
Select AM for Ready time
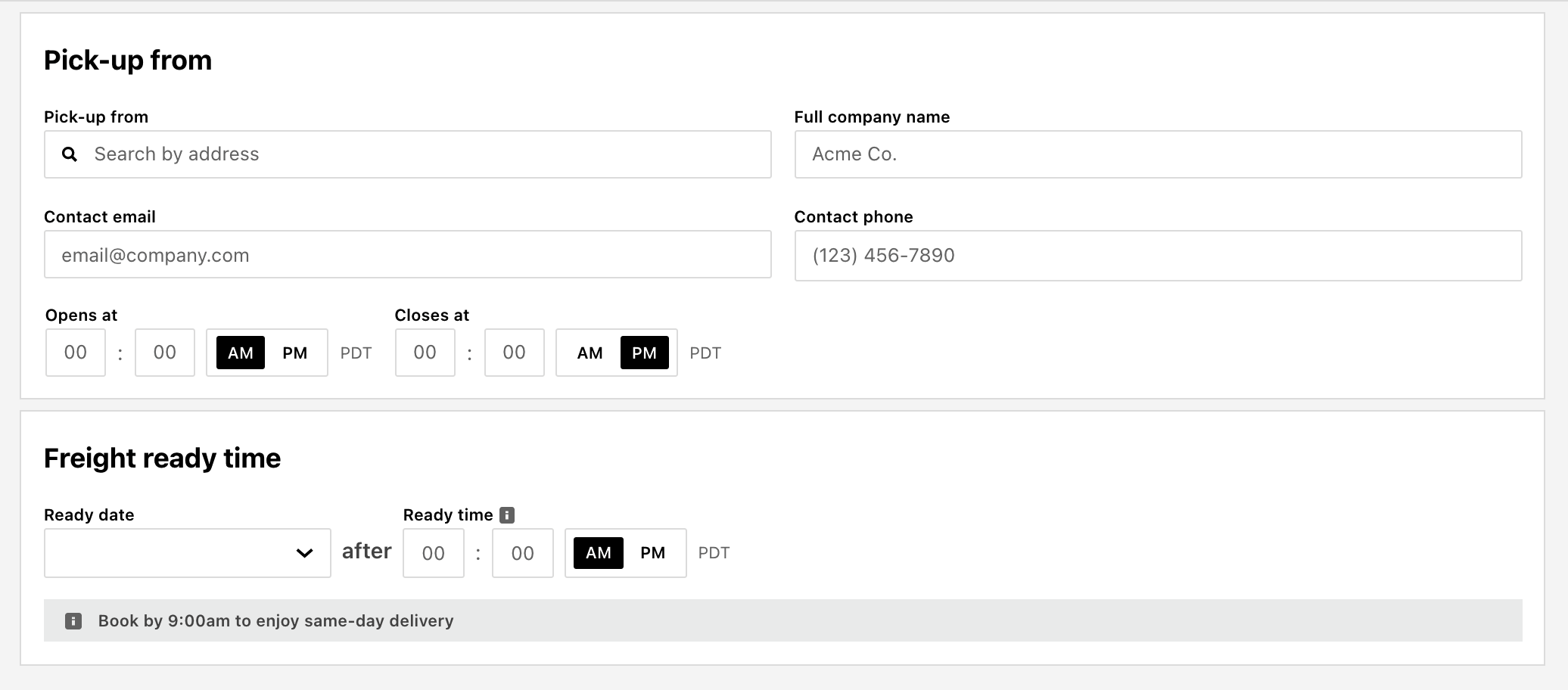(599, 553)
